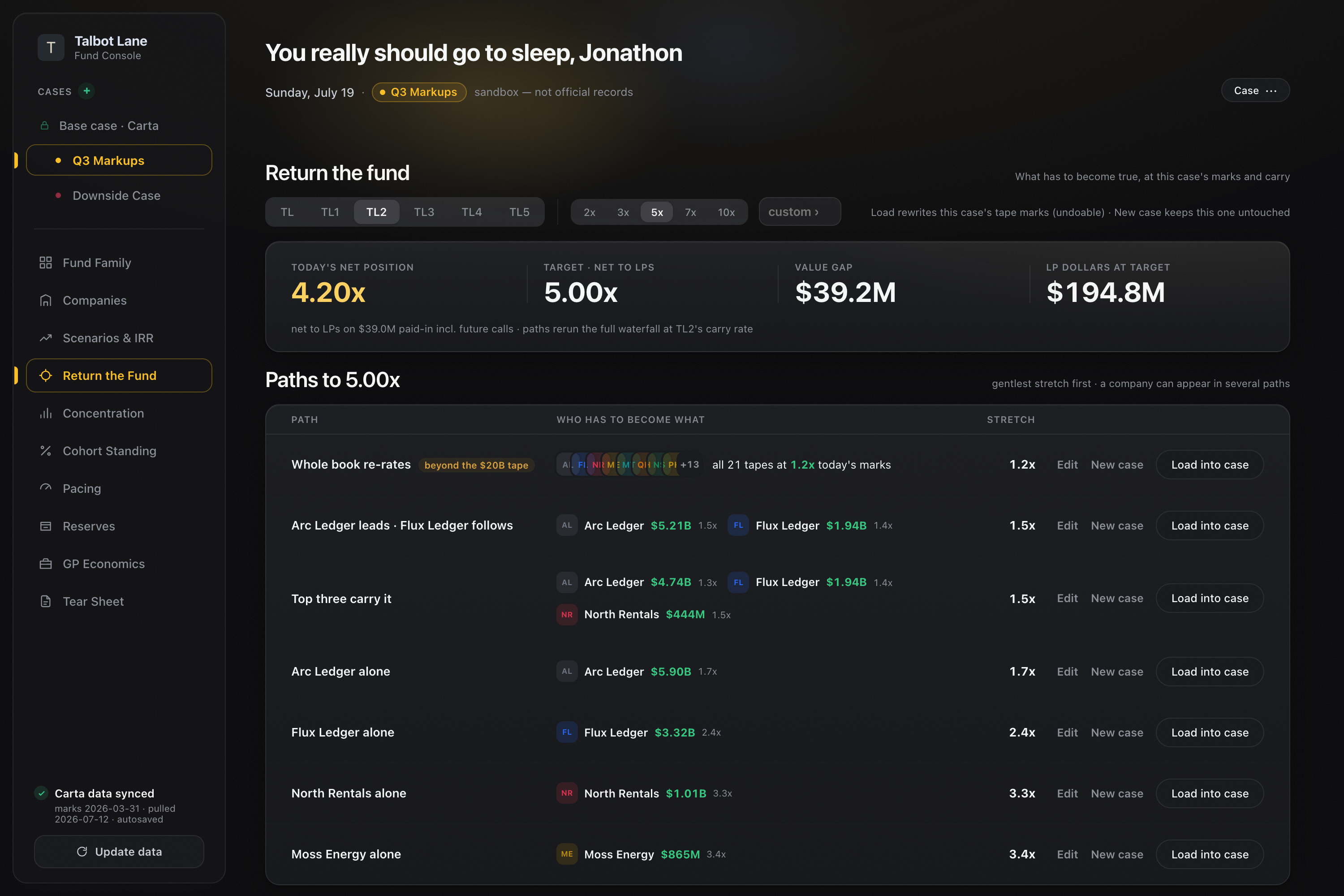
Task: Click the Tear Sheet document icon
Action: pos(46,602)
